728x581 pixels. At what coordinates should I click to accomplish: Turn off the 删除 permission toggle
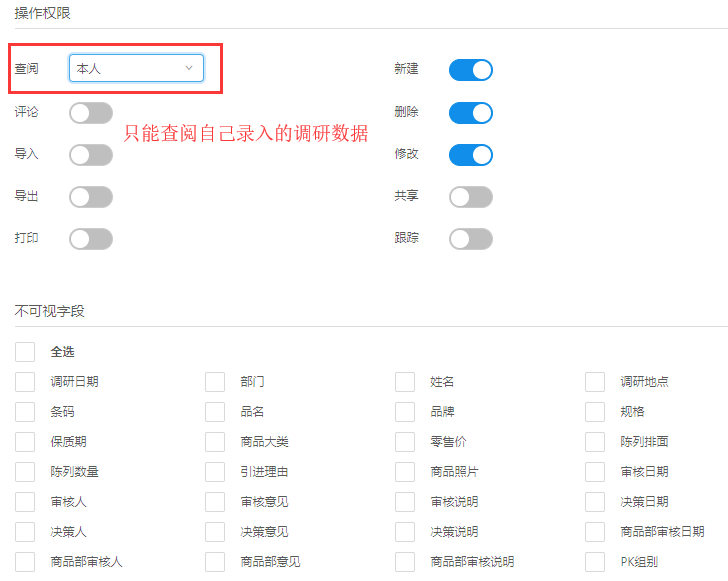[x=470, y=112]
